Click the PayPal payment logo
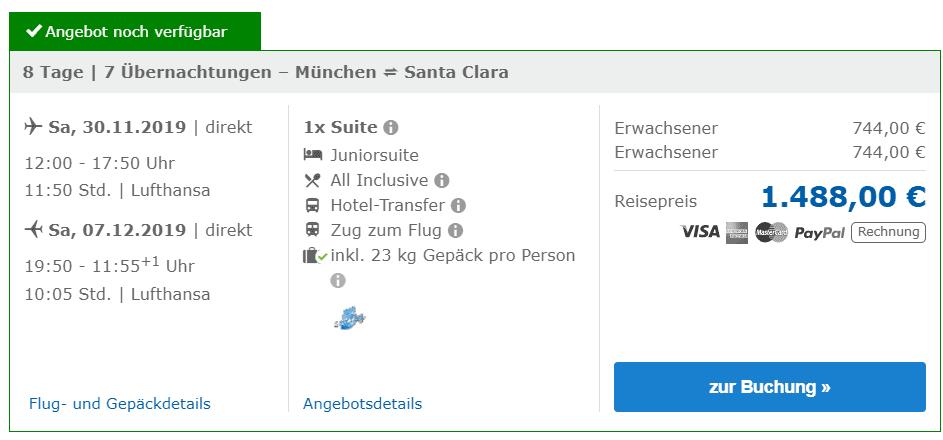The height and width of the screenshot is (440, 943). (x=820, y=232)
